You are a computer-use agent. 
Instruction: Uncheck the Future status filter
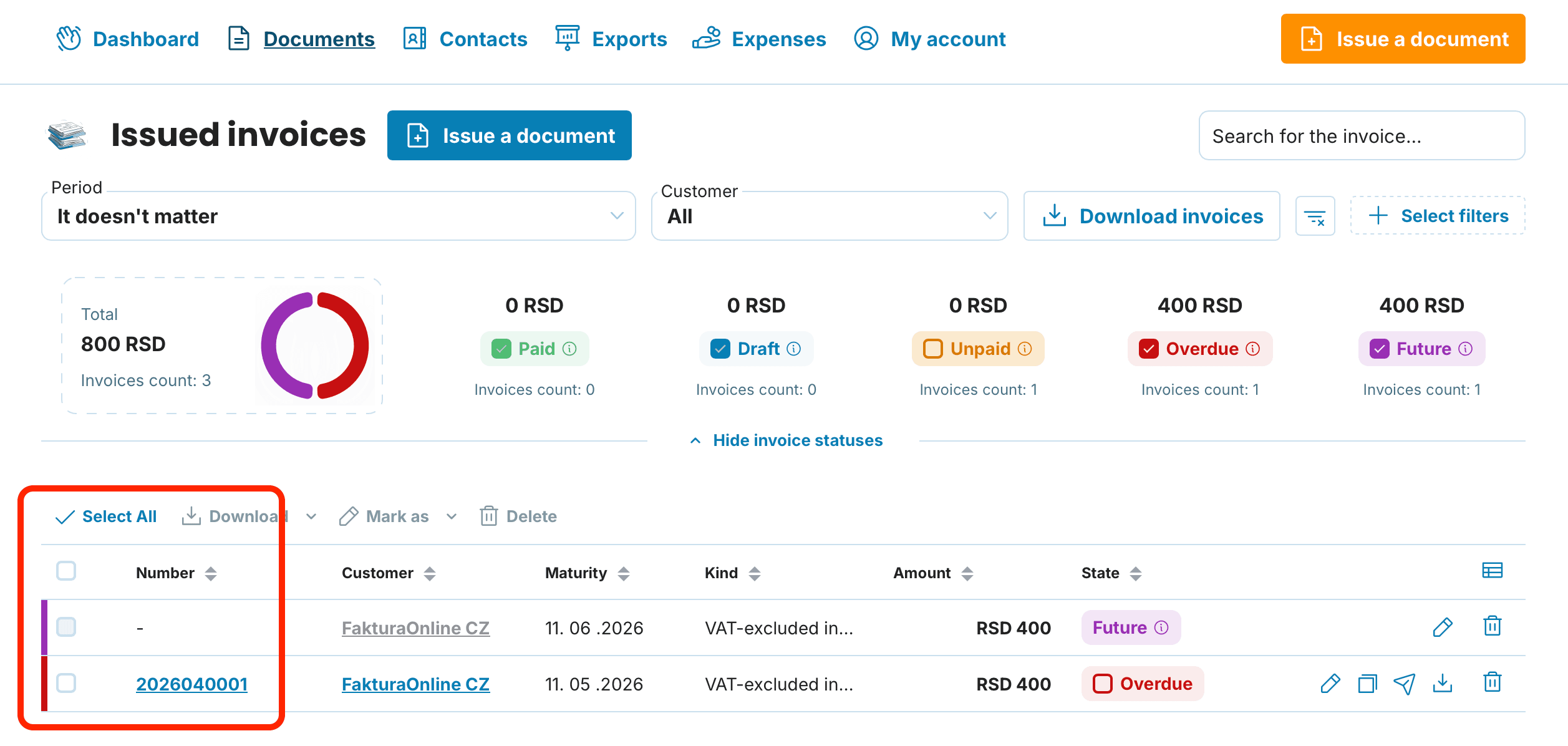[1379, 349]
